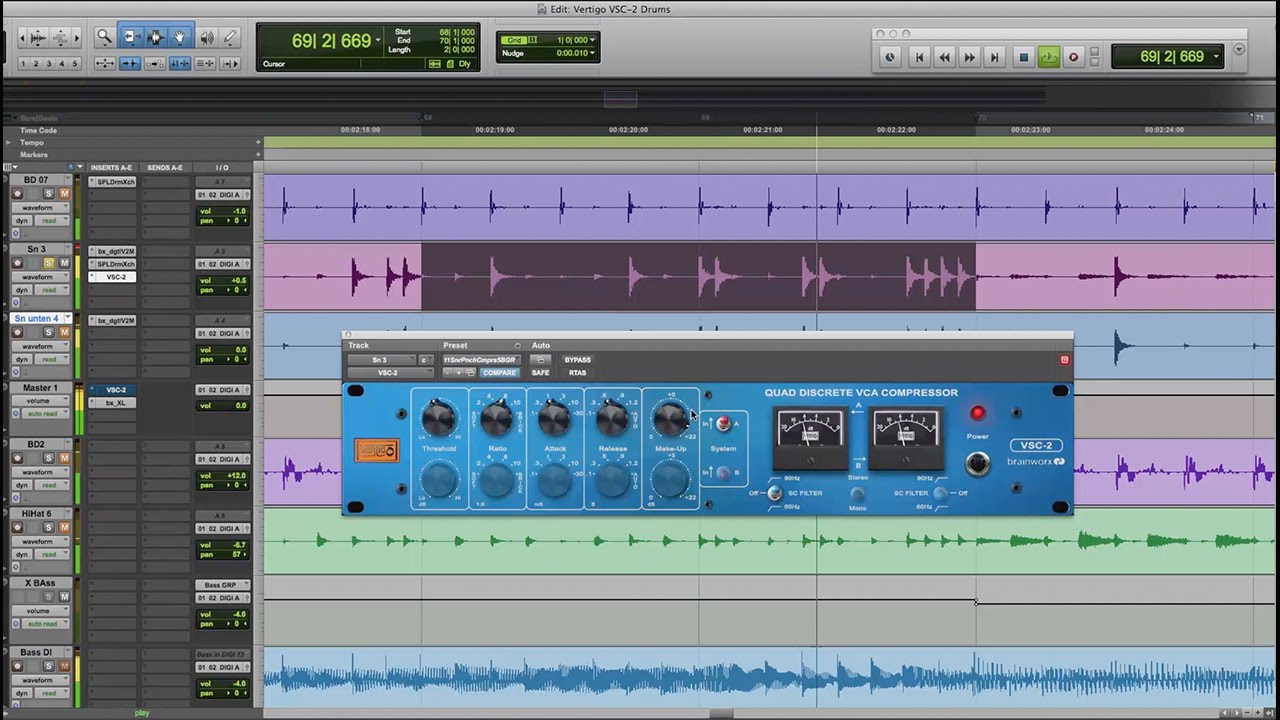Toggle Zoom Toggle button in toolbar
The image size is (1280, 720).
tap(105, 63)
